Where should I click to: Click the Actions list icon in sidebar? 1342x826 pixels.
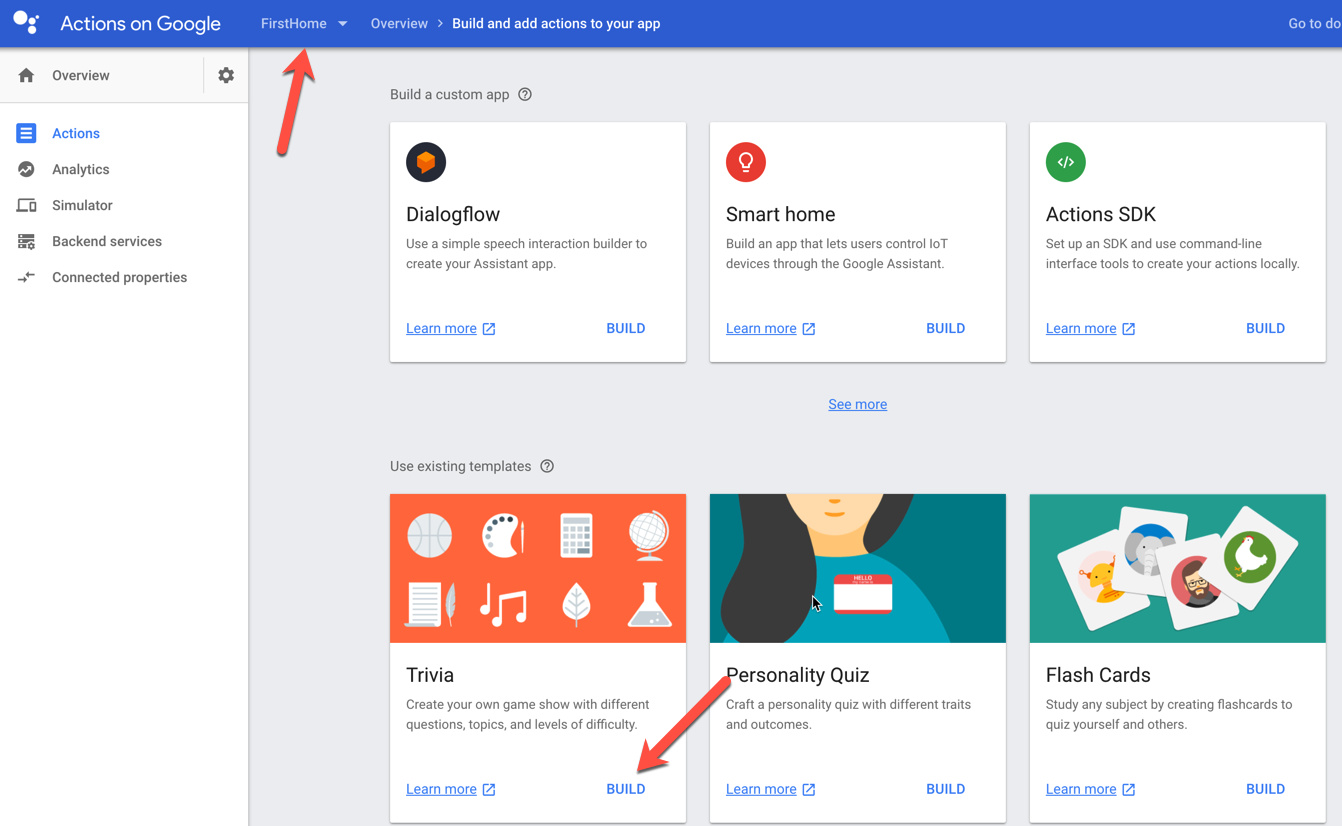[x=26, y=133]
